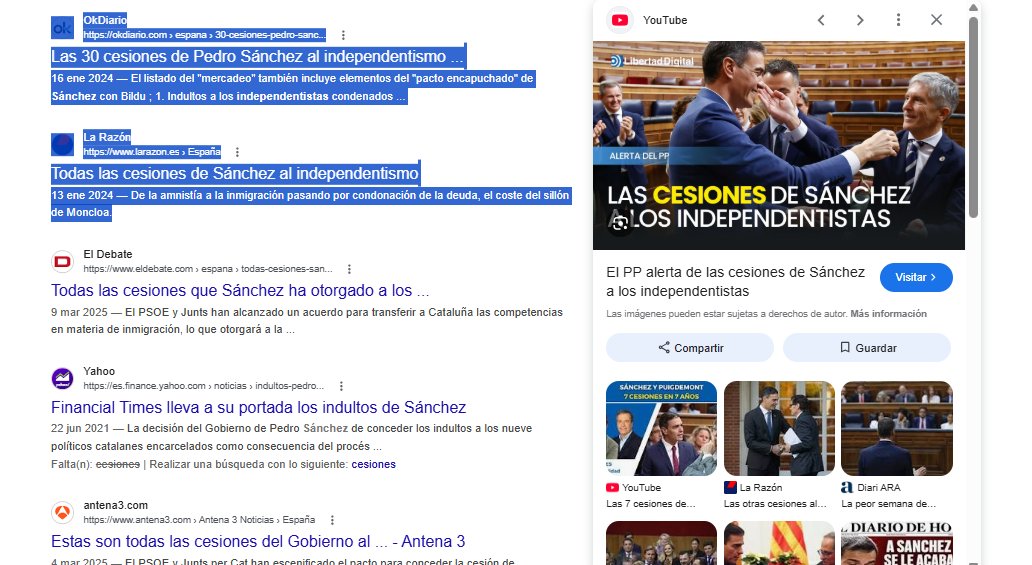This screenshot has width=1032, height=565.
Task: Go to next image in panel
Action: coord(860,20)
